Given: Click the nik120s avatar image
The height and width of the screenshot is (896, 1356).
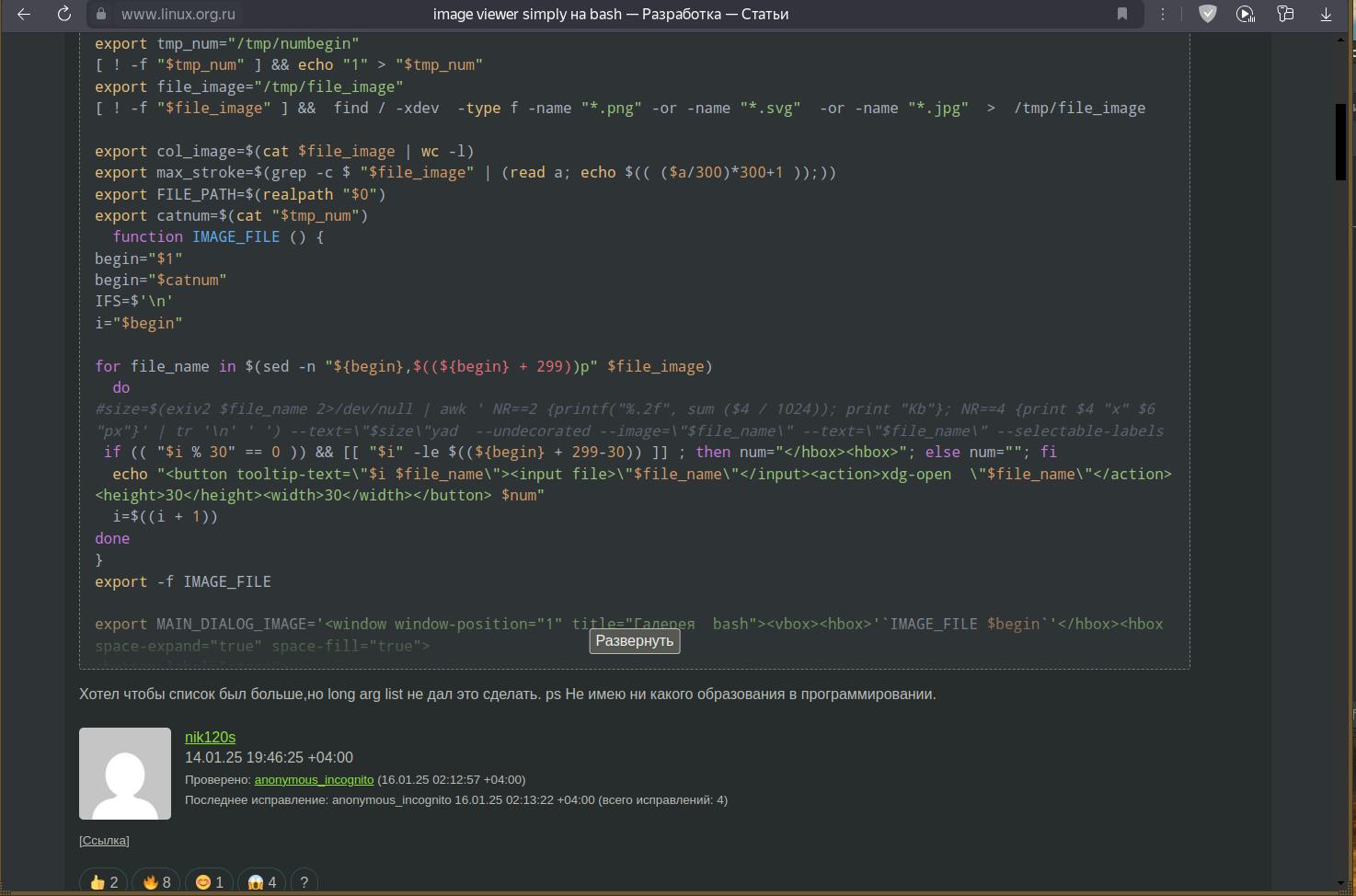Looking at the screenshot, I should tap(125, 774).
